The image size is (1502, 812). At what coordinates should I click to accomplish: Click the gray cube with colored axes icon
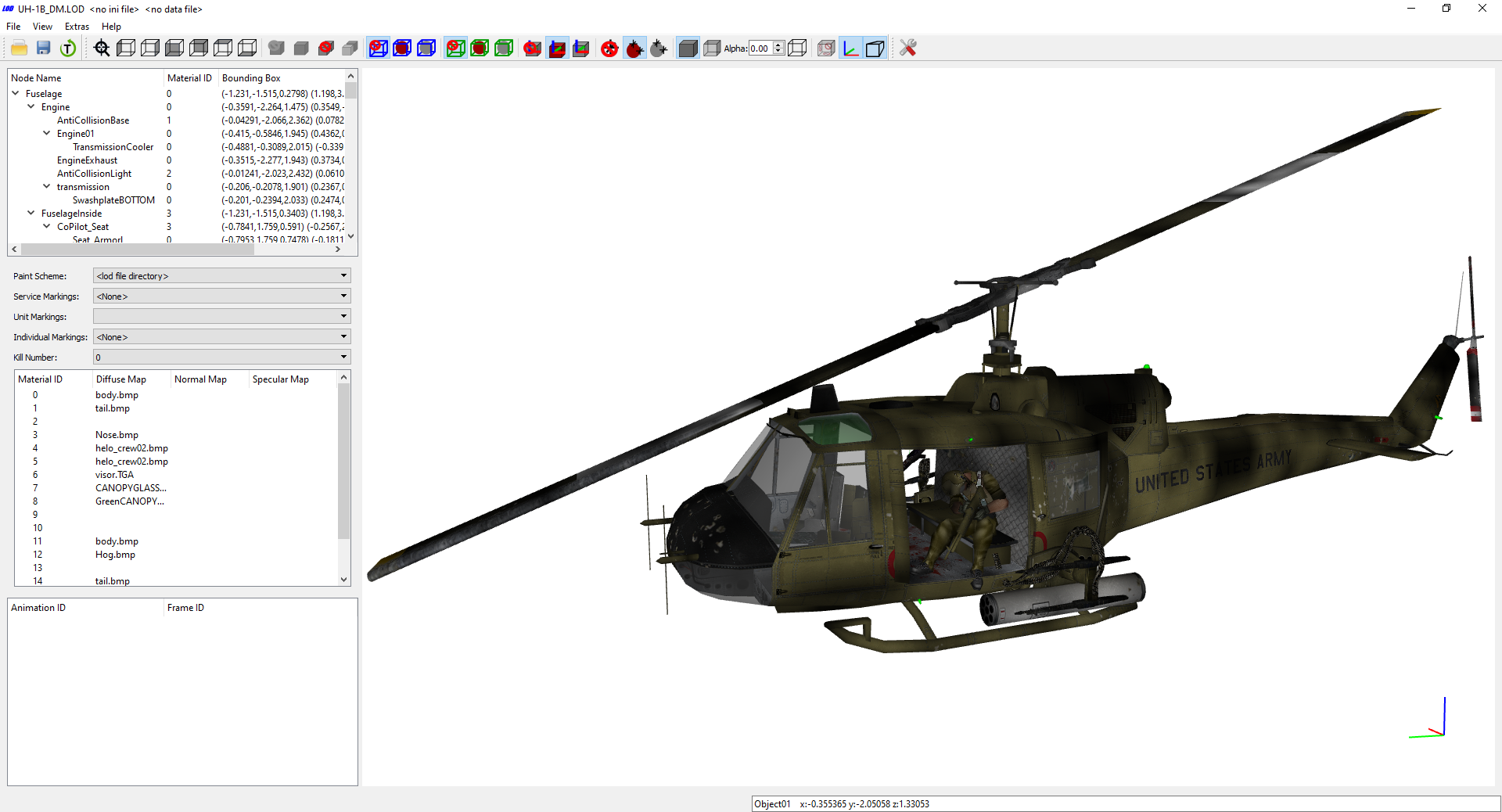tap(581, 49)
